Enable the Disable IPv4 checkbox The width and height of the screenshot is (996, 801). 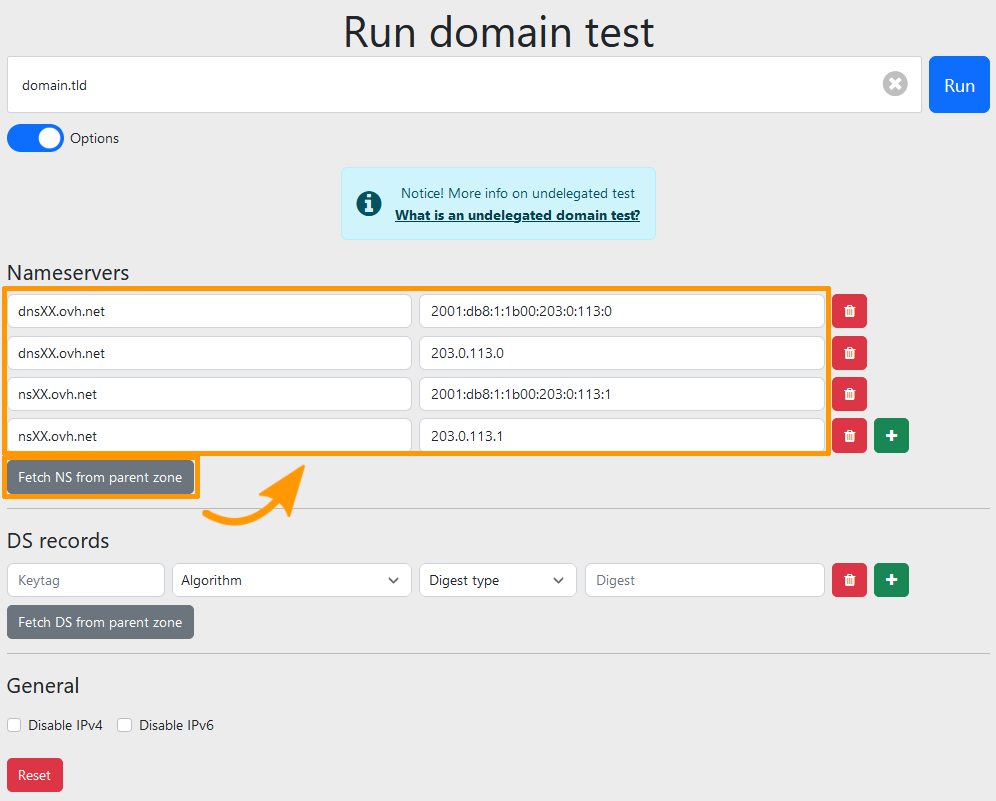click(x=14, y=725)
